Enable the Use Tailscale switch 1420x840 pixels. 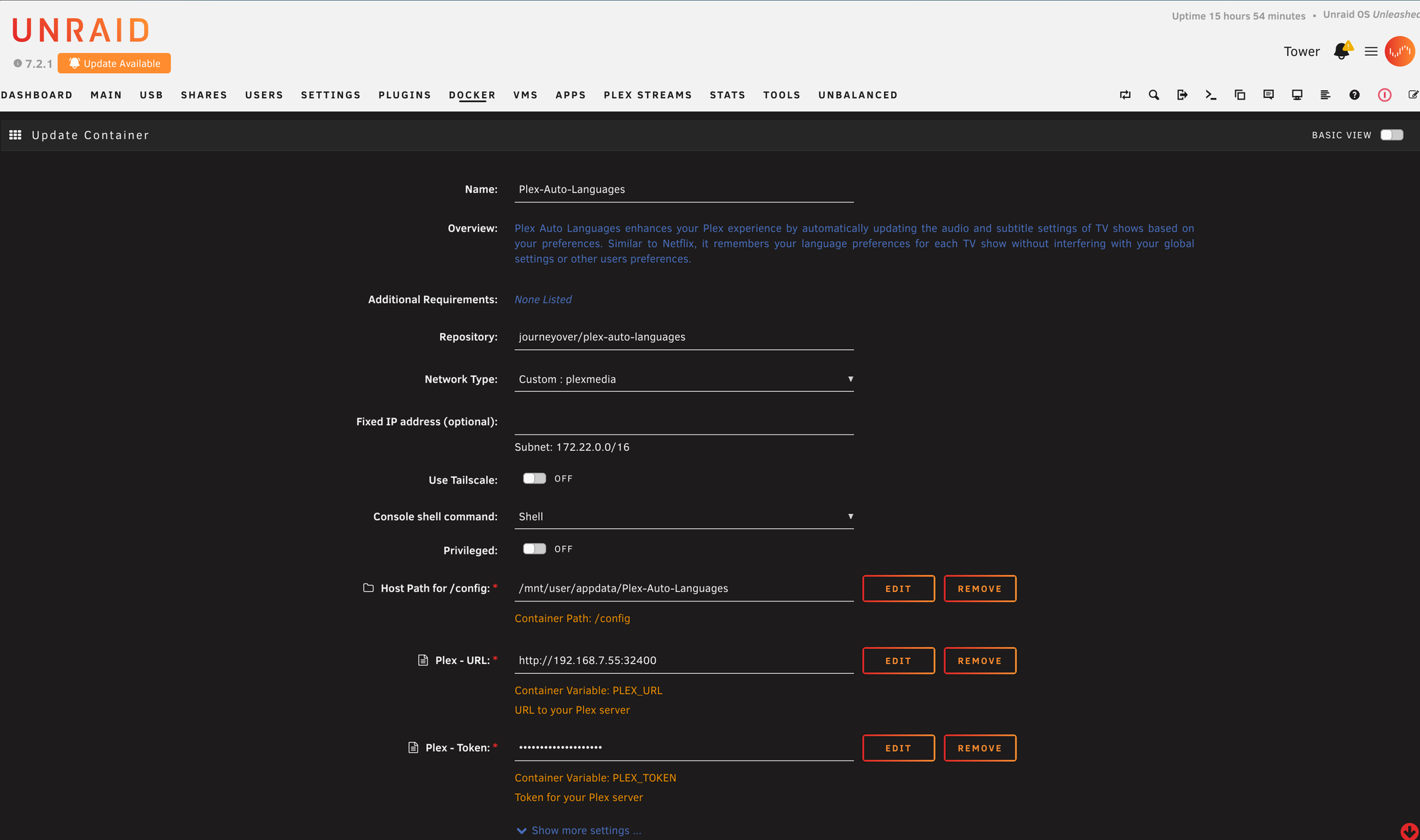click(535, 479)
